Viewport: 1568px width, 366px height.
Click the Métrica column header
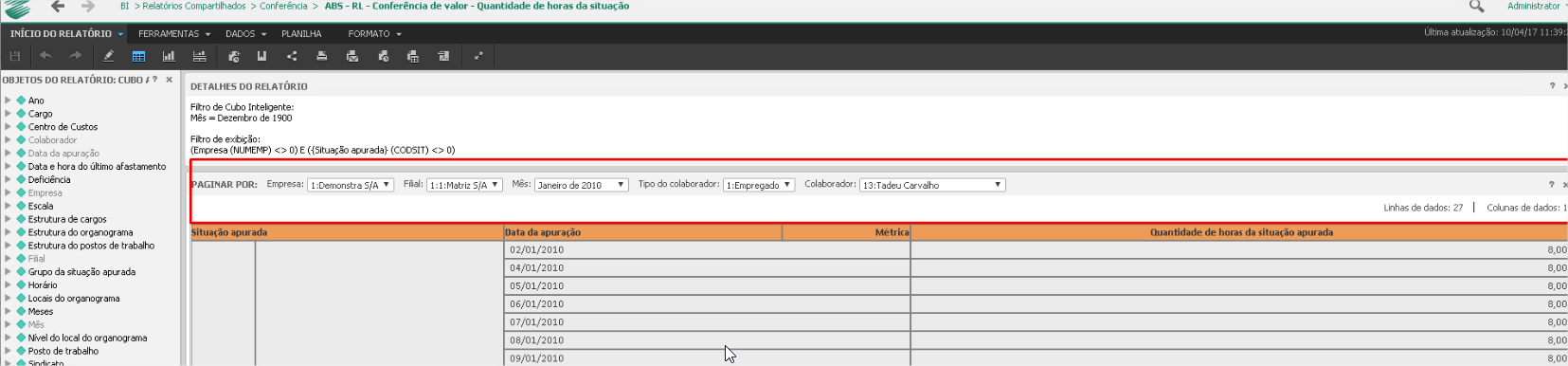coord(846,232)
